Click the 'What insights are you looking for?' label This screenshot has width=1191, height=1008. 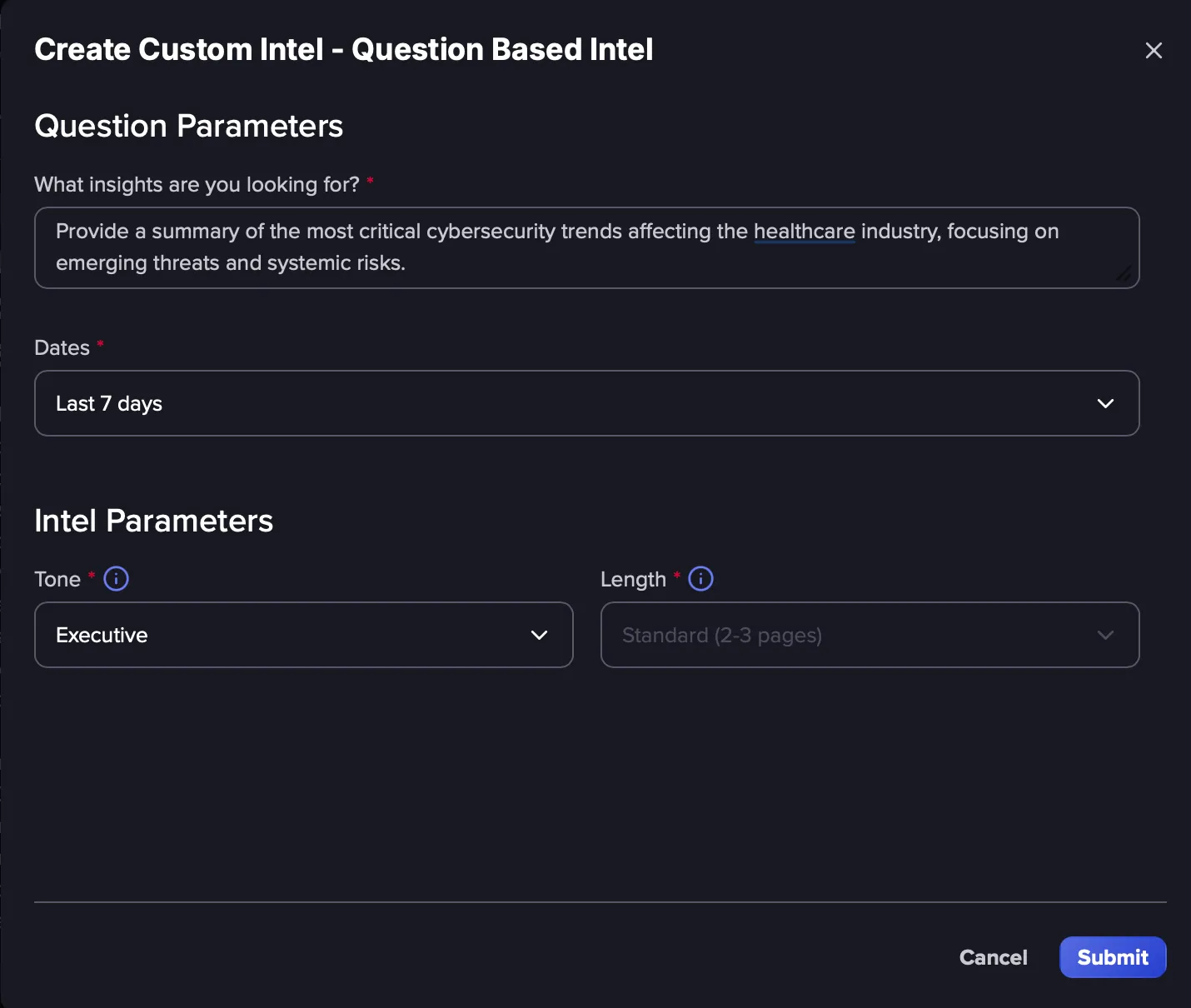pos(197,184)
